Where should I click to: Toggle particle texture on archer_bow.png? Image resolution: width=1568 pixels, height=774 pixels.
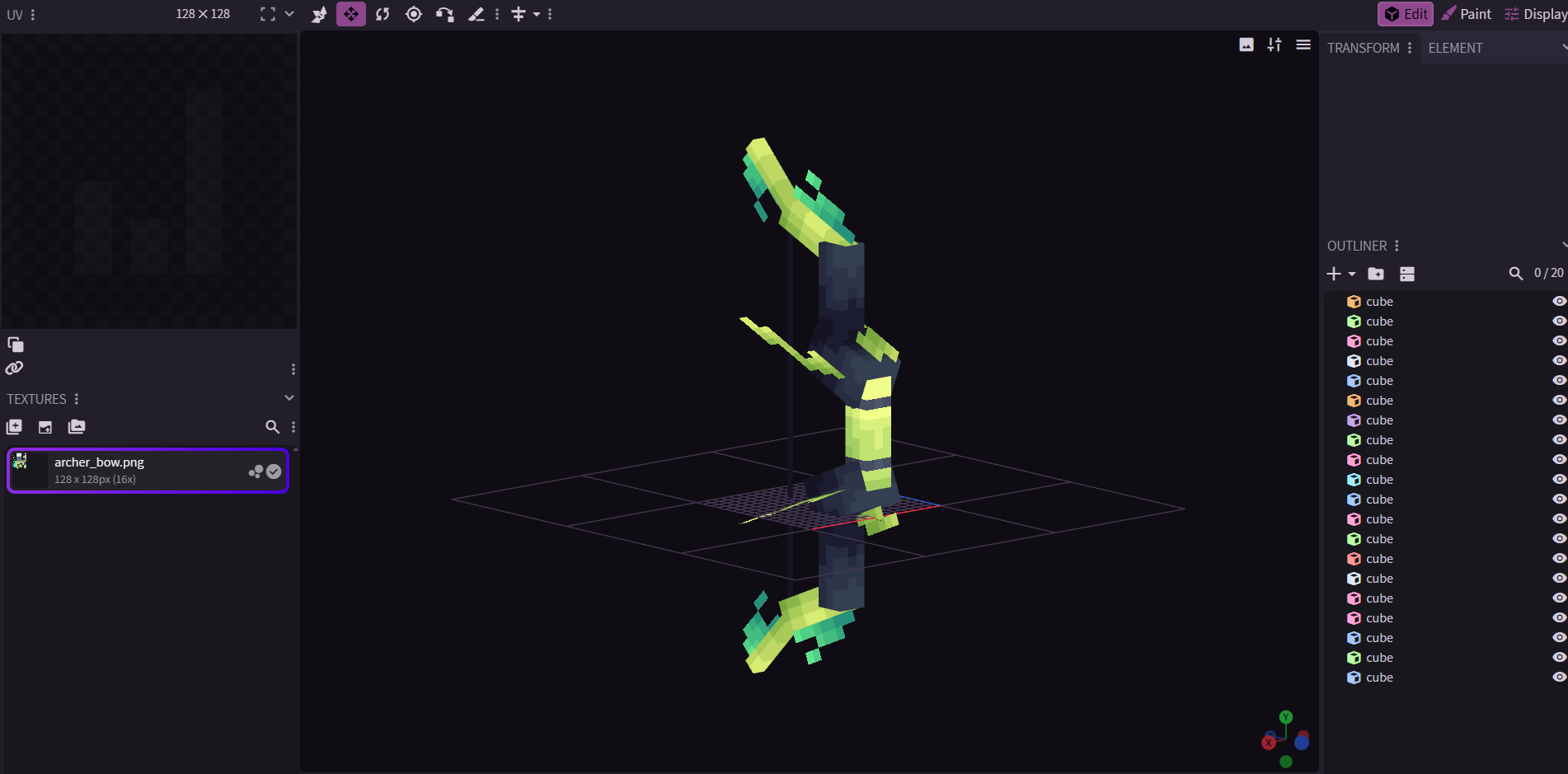click(256, 471)
